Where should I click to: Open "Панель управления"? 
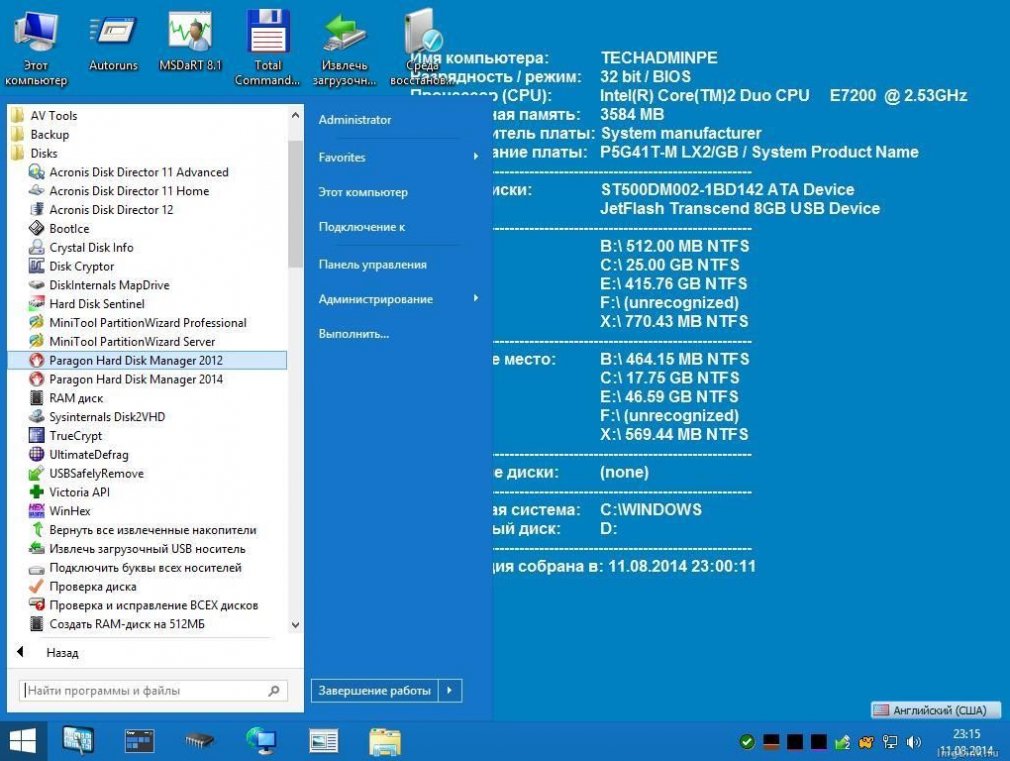[x=372, y=264]
